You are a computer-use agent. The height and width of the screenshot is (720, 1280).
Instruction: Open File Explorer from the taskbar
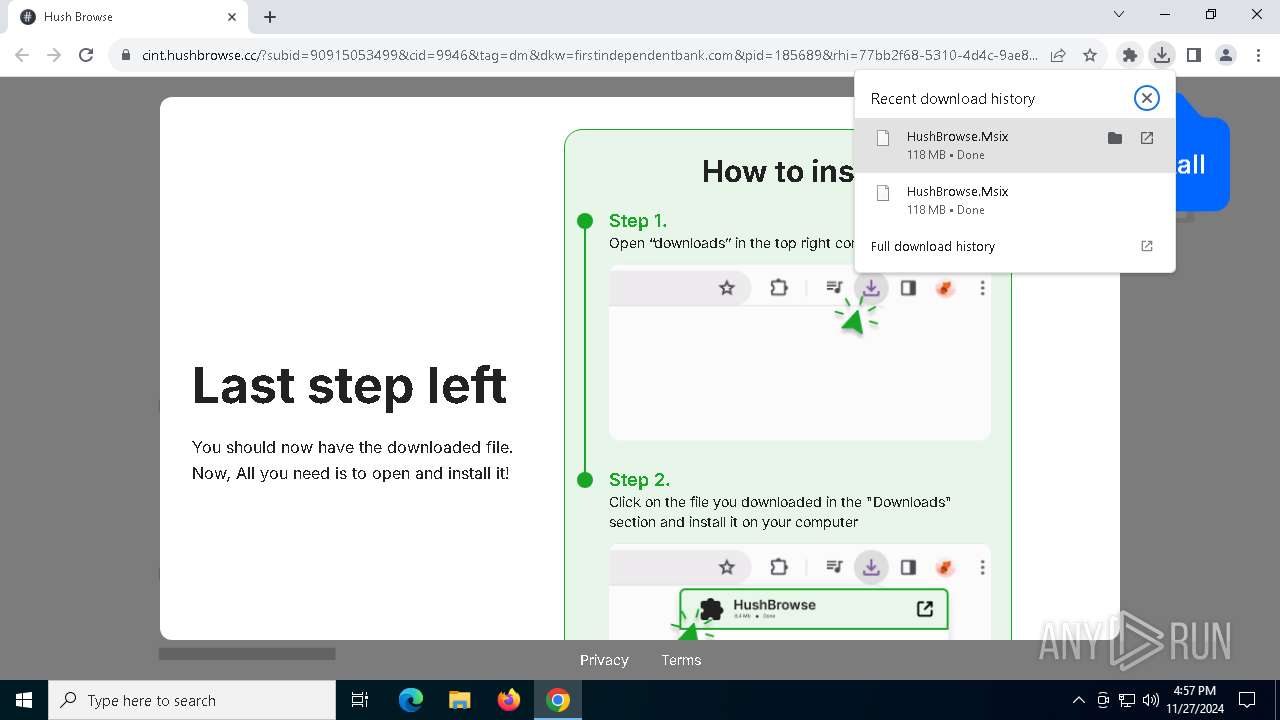(459, 700)
